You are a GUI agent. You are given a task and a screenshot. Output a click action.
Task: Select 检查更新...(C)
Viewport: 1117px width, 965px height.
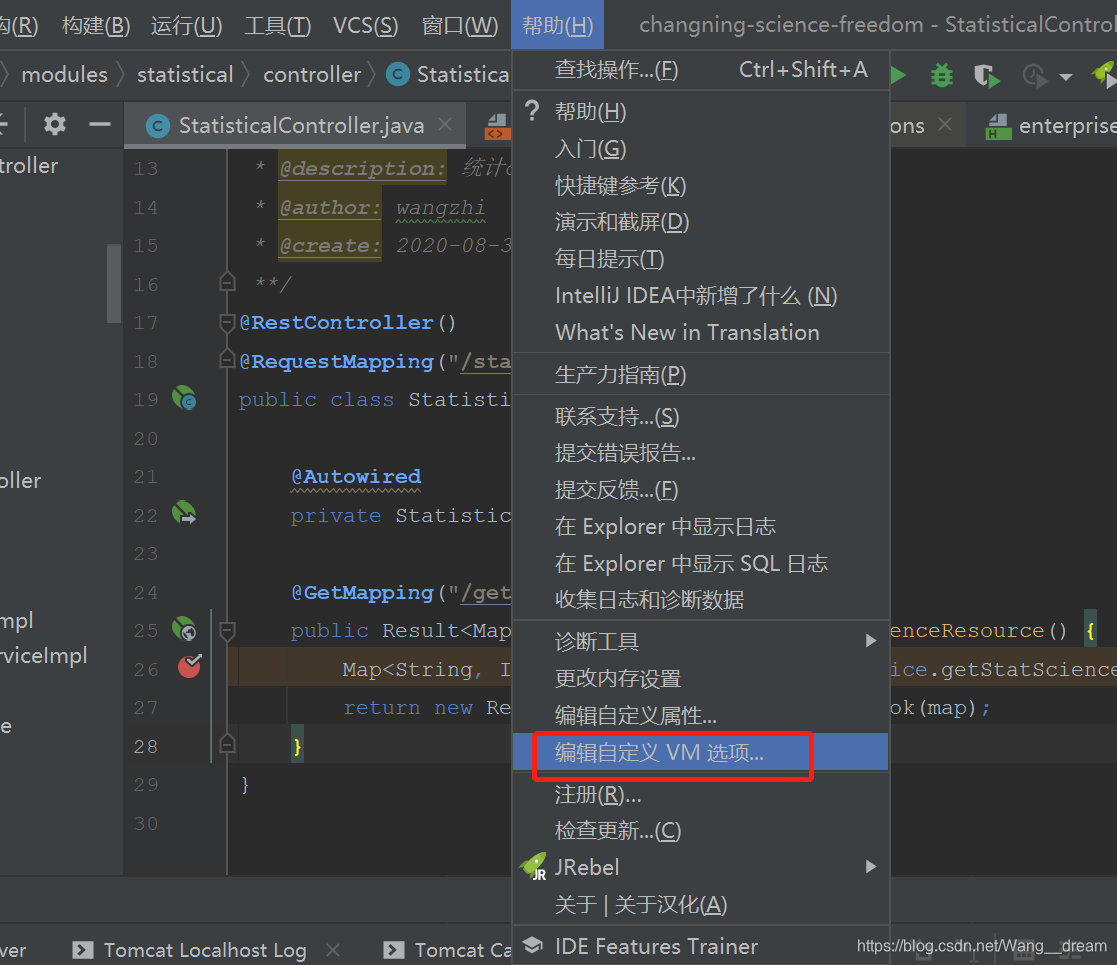point(701,831)
